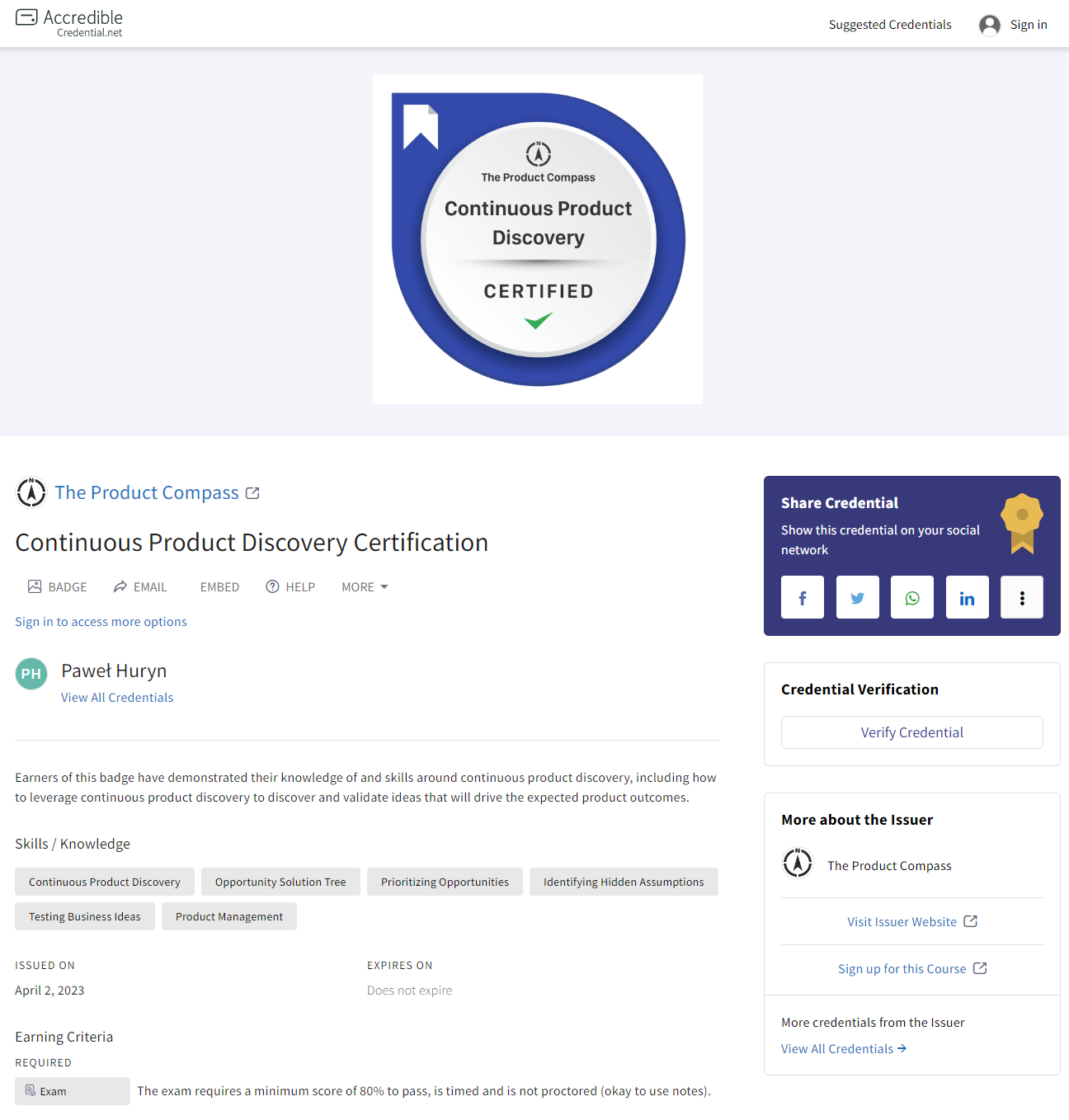Open Suggested Credentials in the header

pos(890,25)
